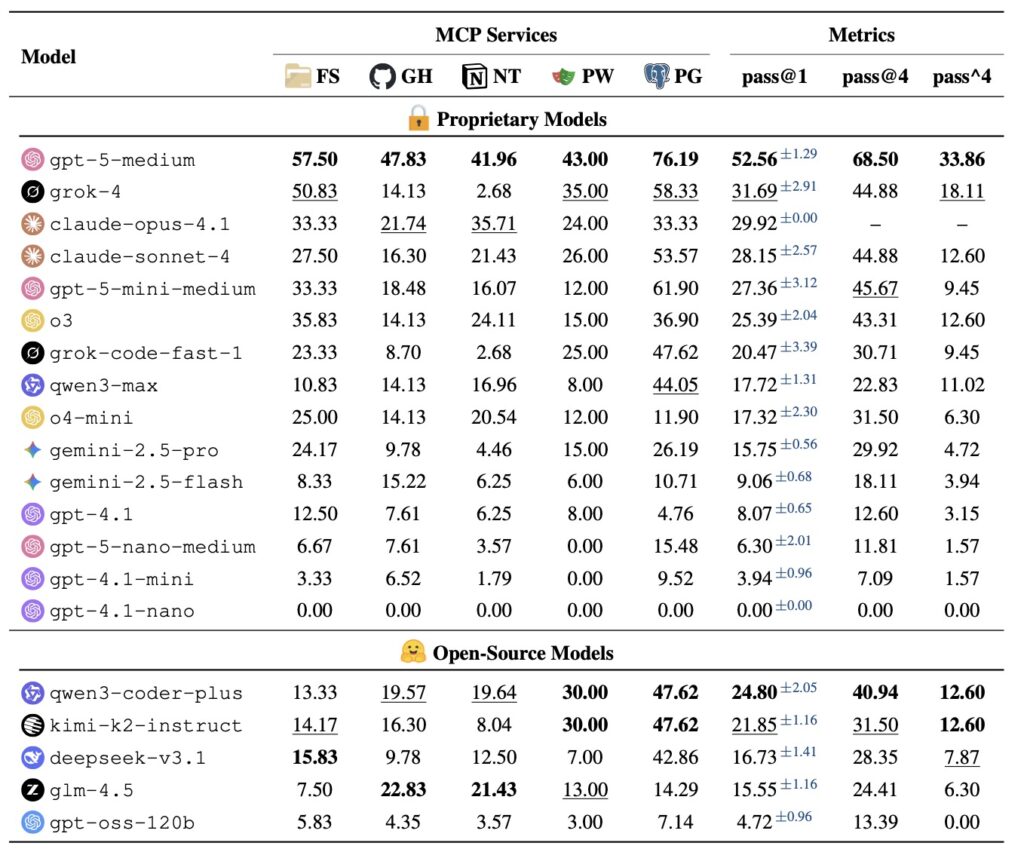Click the Model column header
This screenshot has height=855, width=1024.
[x=48, y=56]
